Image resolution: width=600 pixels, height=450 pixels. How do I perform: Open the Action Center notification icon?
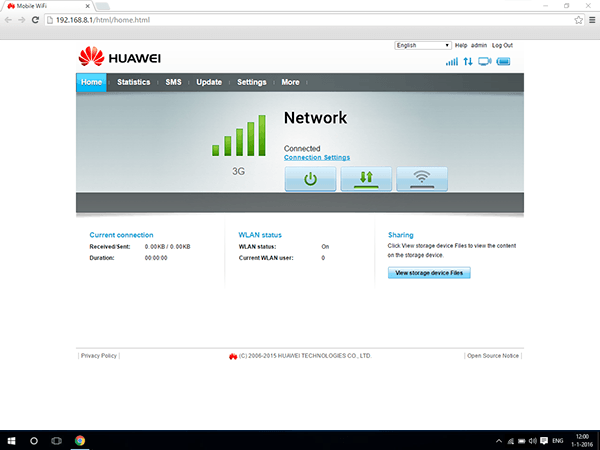coord(544,441)
